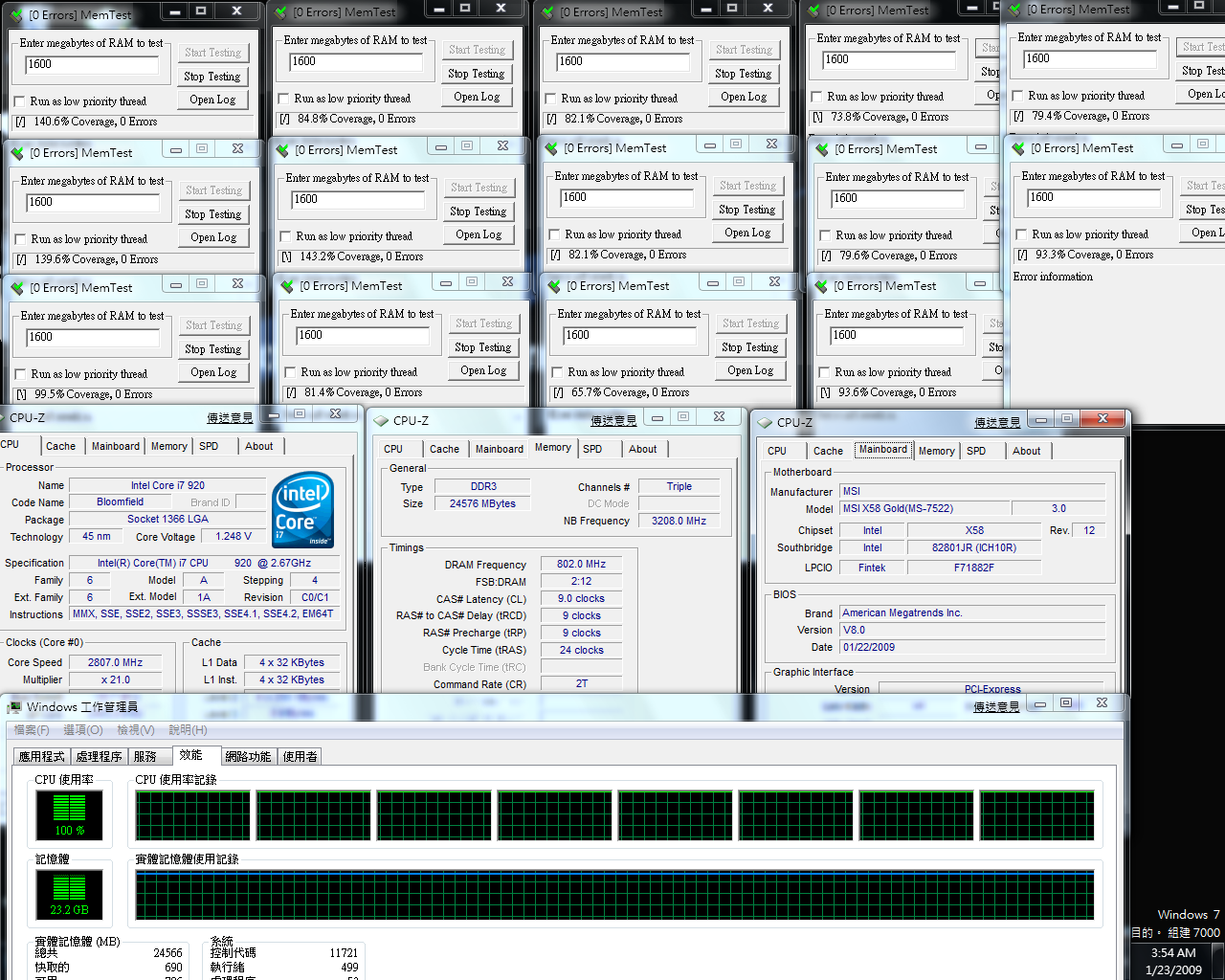Click MemTest title icon in 79.6% coverage window

822,149
